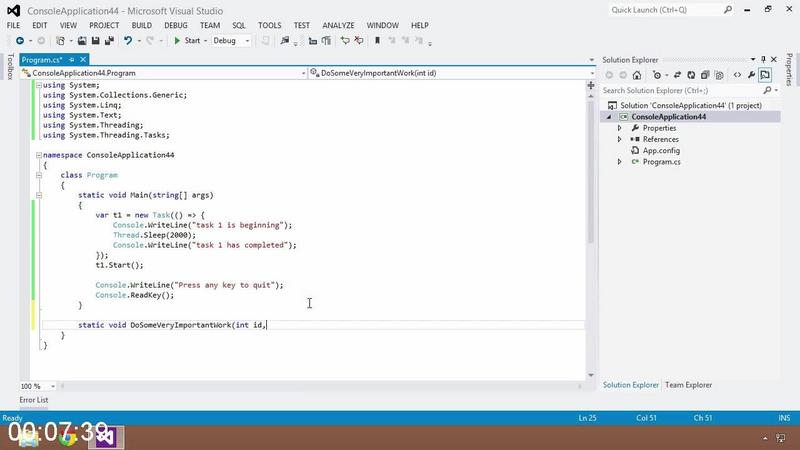
Task: Open the EDIT menu
Action: (x=39, y=25)
